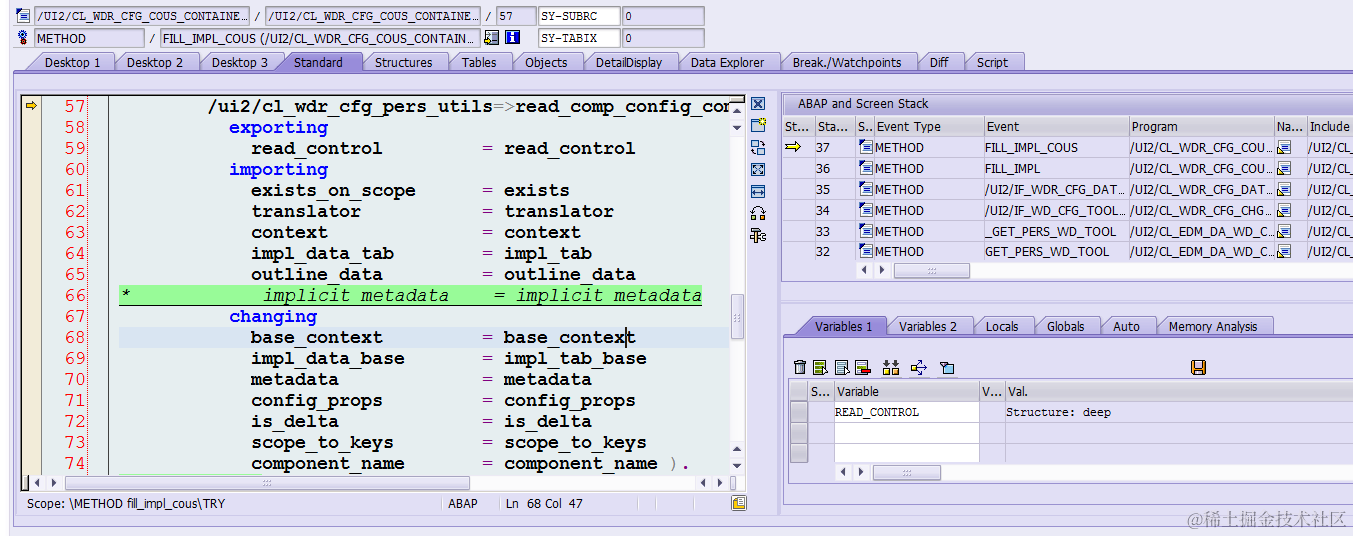Select the Auto tab
The image size is (1353, 536).
[1126, 326]
